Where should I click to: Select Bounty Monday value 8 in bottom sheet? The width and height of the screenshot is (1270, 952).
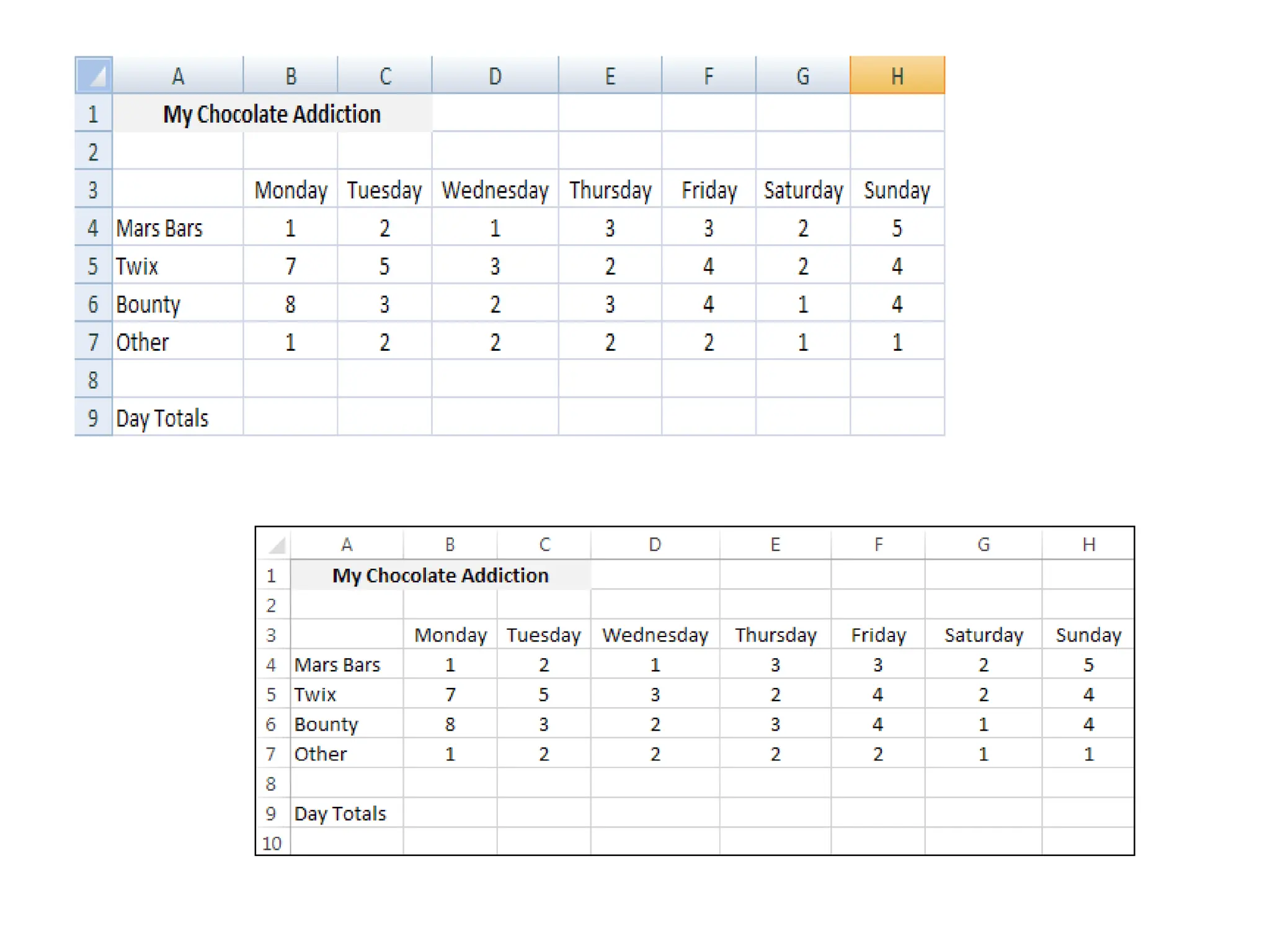450,724
